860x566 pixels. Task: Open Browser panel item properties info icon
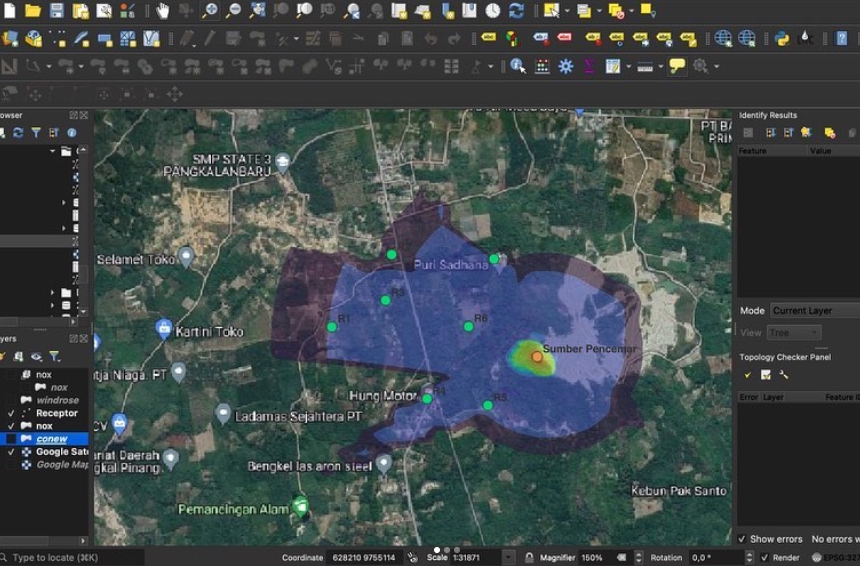pyautogui.click(x=72, y=133)
